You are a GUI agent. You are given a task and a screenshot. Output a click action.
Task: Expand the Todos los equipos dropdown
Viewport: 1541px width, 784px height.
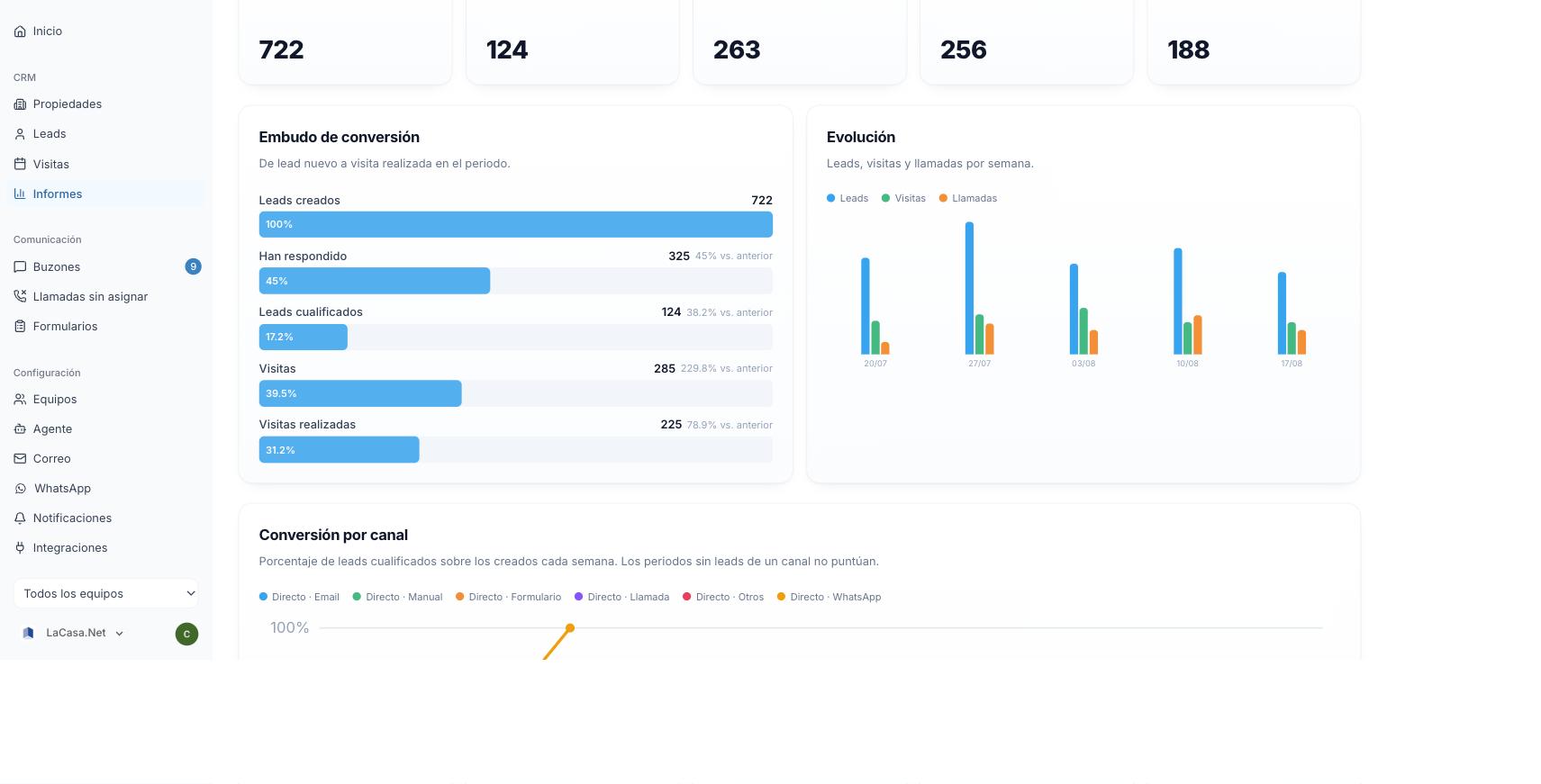tap(106, 593)
